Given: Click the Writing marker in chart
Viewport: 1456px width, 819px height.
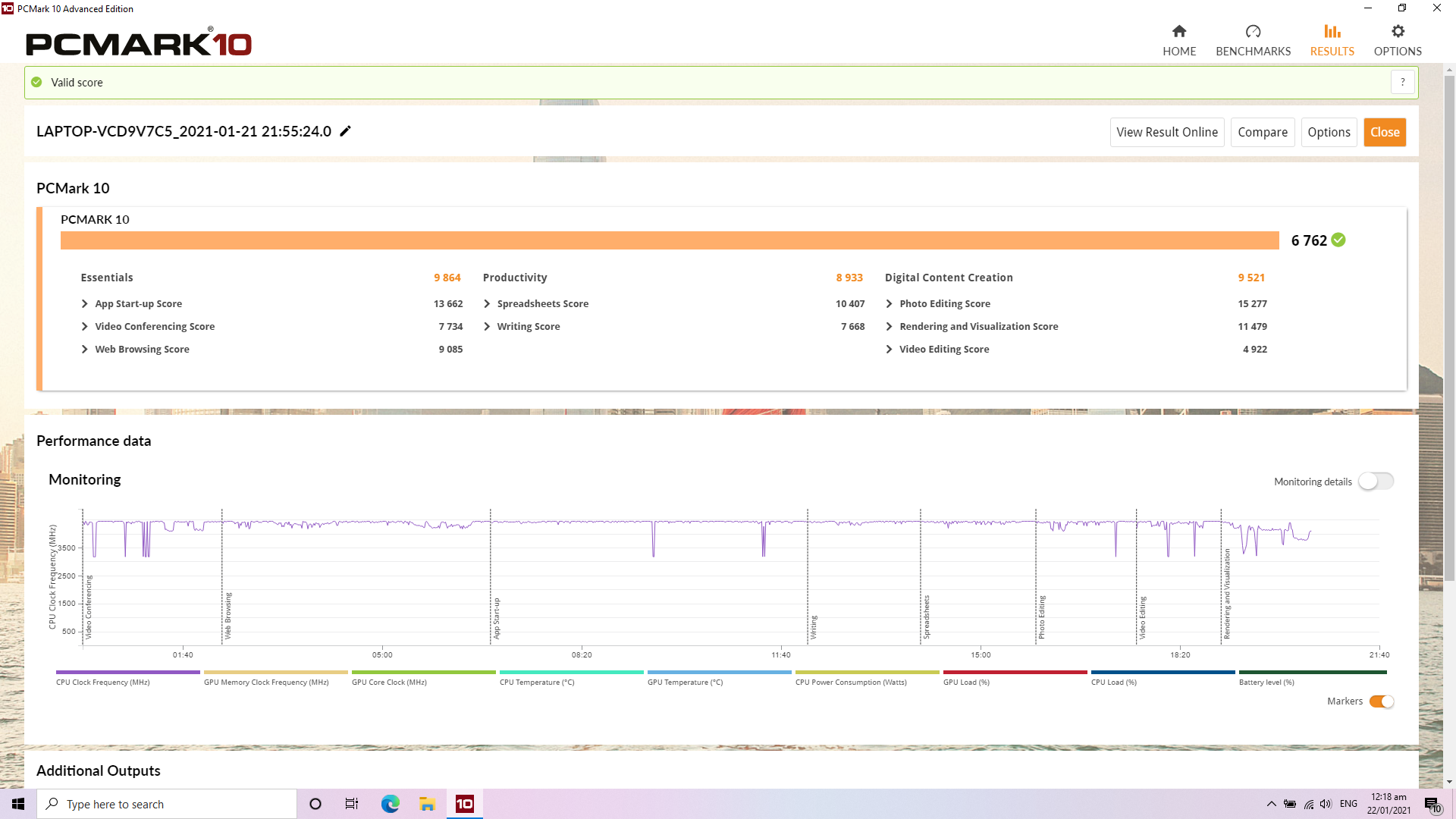Looking at the screenshot, I should click(x=814, y=627).
